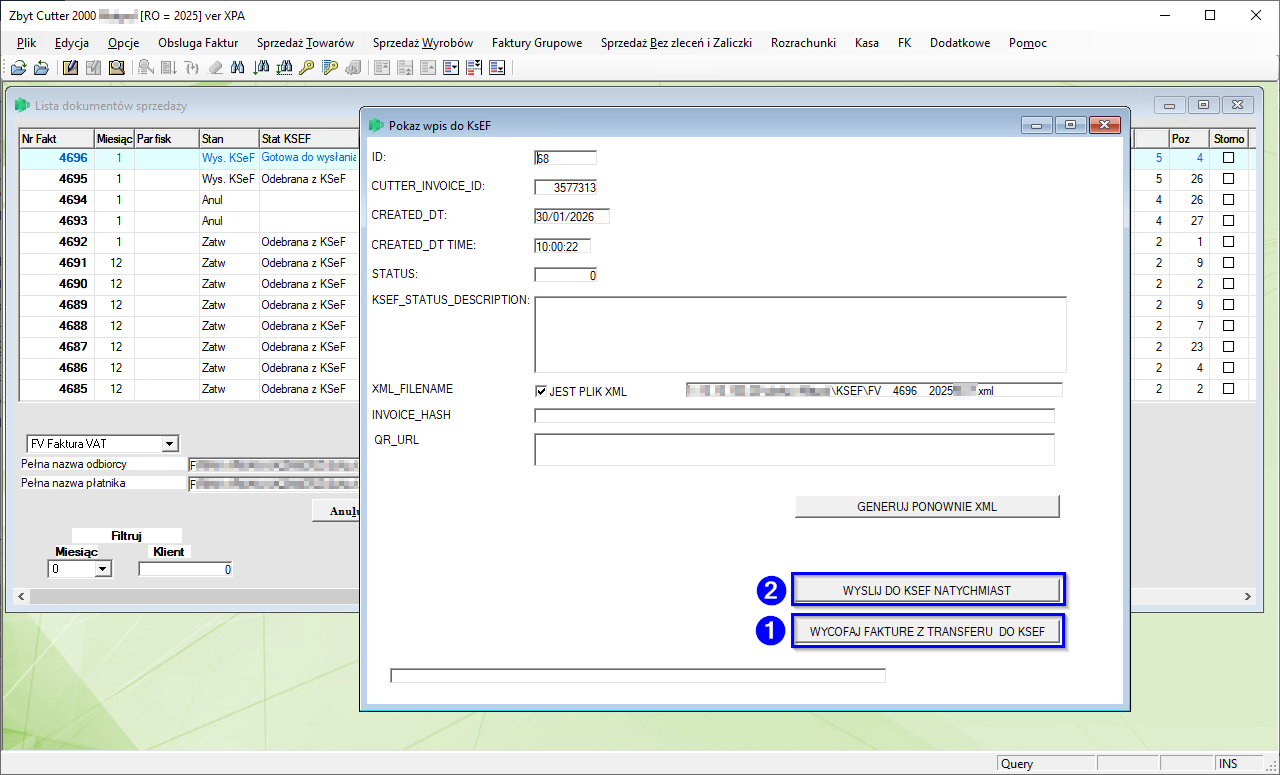Viewport: 1280px width, 775px height.
Task: Click the greyed eraser toolbar icon
Action: point(215,68)
